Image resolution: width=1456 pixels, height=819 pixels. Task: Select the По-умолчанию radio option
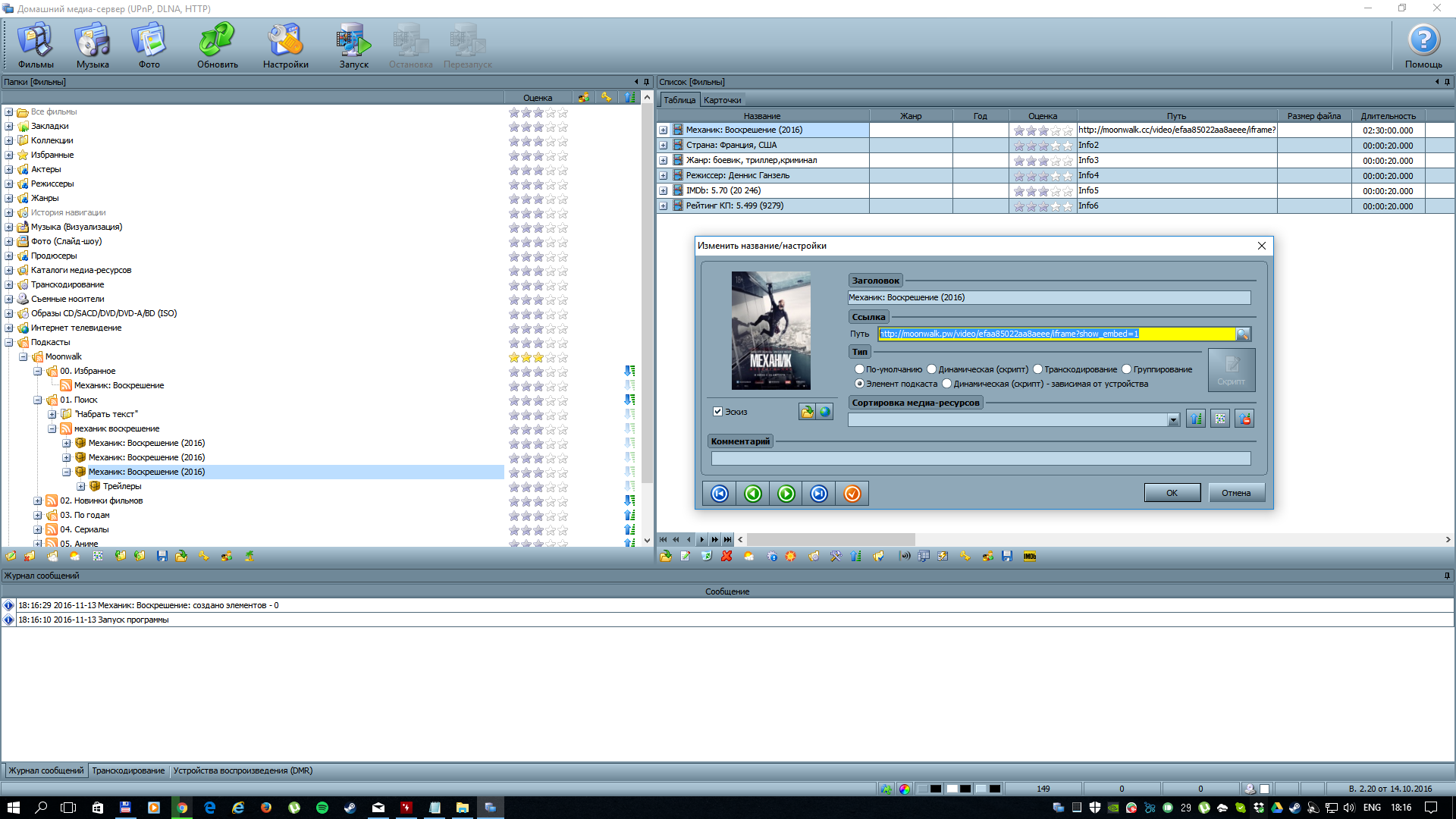pos(859,369)
